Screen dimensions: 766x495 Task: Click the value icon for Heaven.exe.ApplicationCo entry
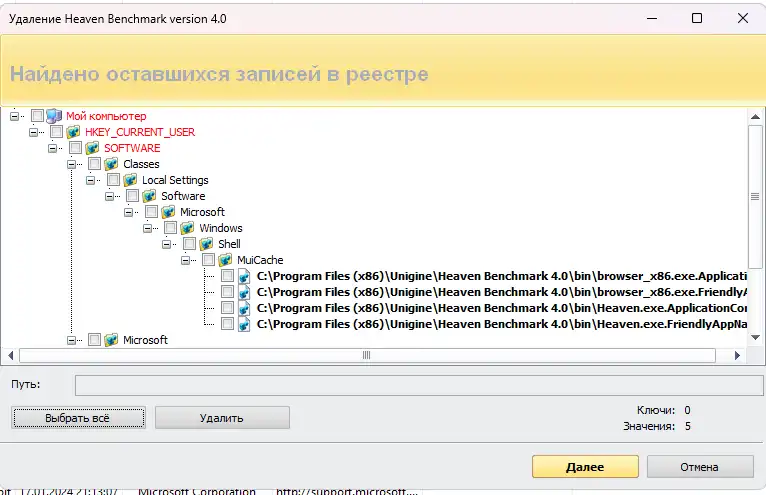click(x=244, y=308)
